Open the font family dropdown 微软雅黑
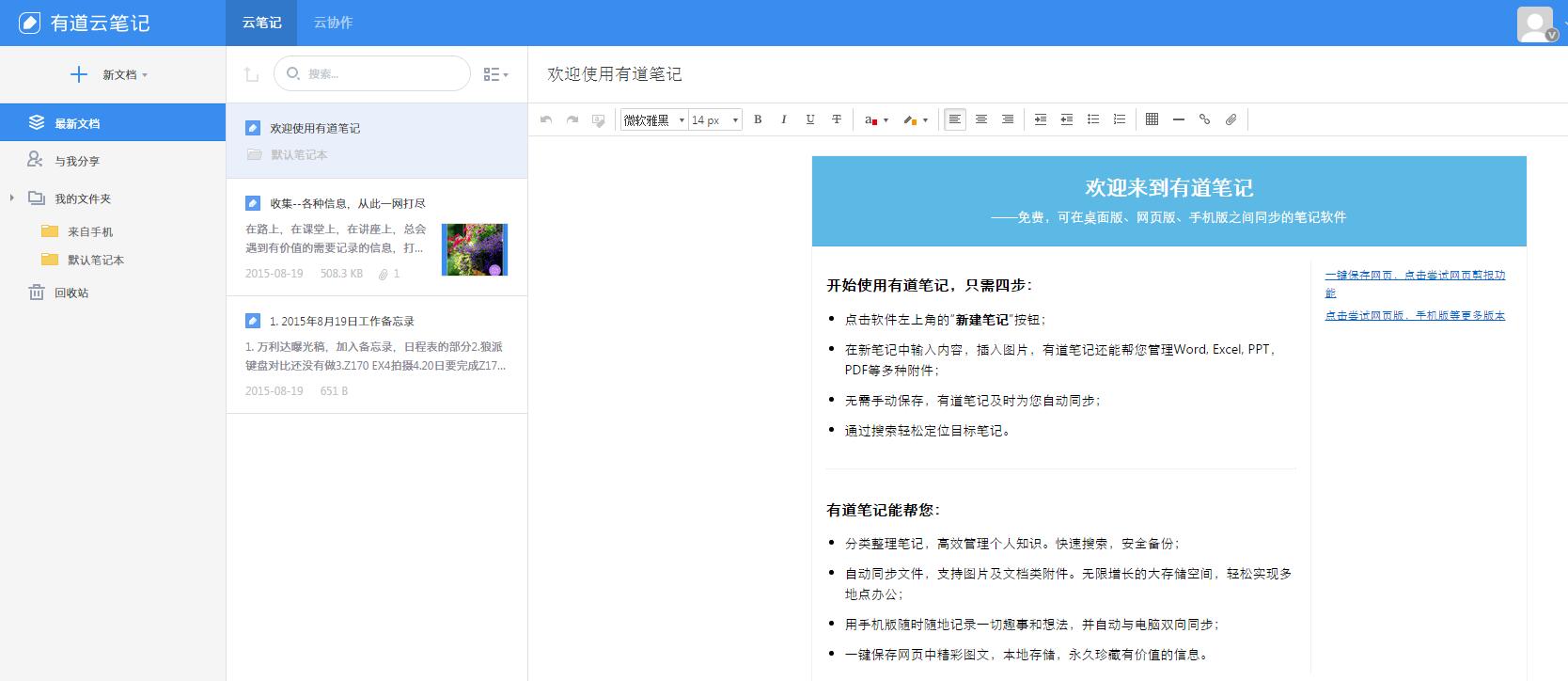 (653, 119)
